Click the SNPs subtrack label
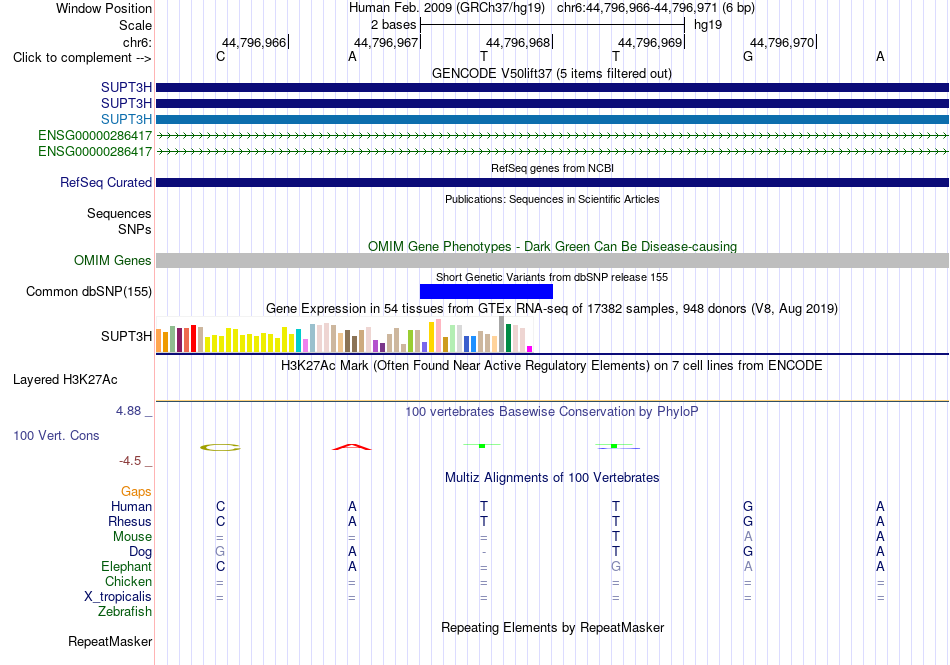 point(135,230)
